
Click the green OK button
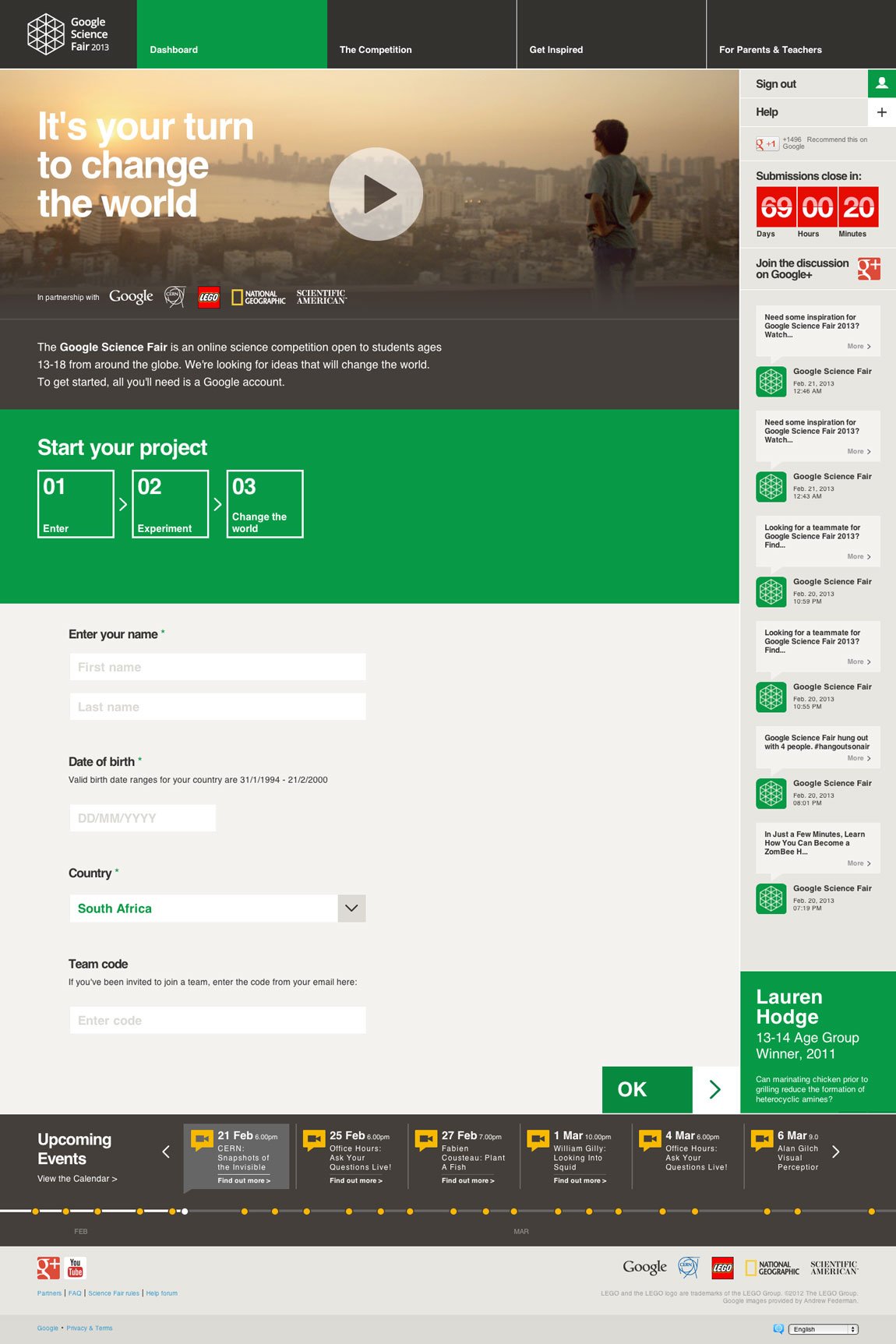pos(647,1090)
